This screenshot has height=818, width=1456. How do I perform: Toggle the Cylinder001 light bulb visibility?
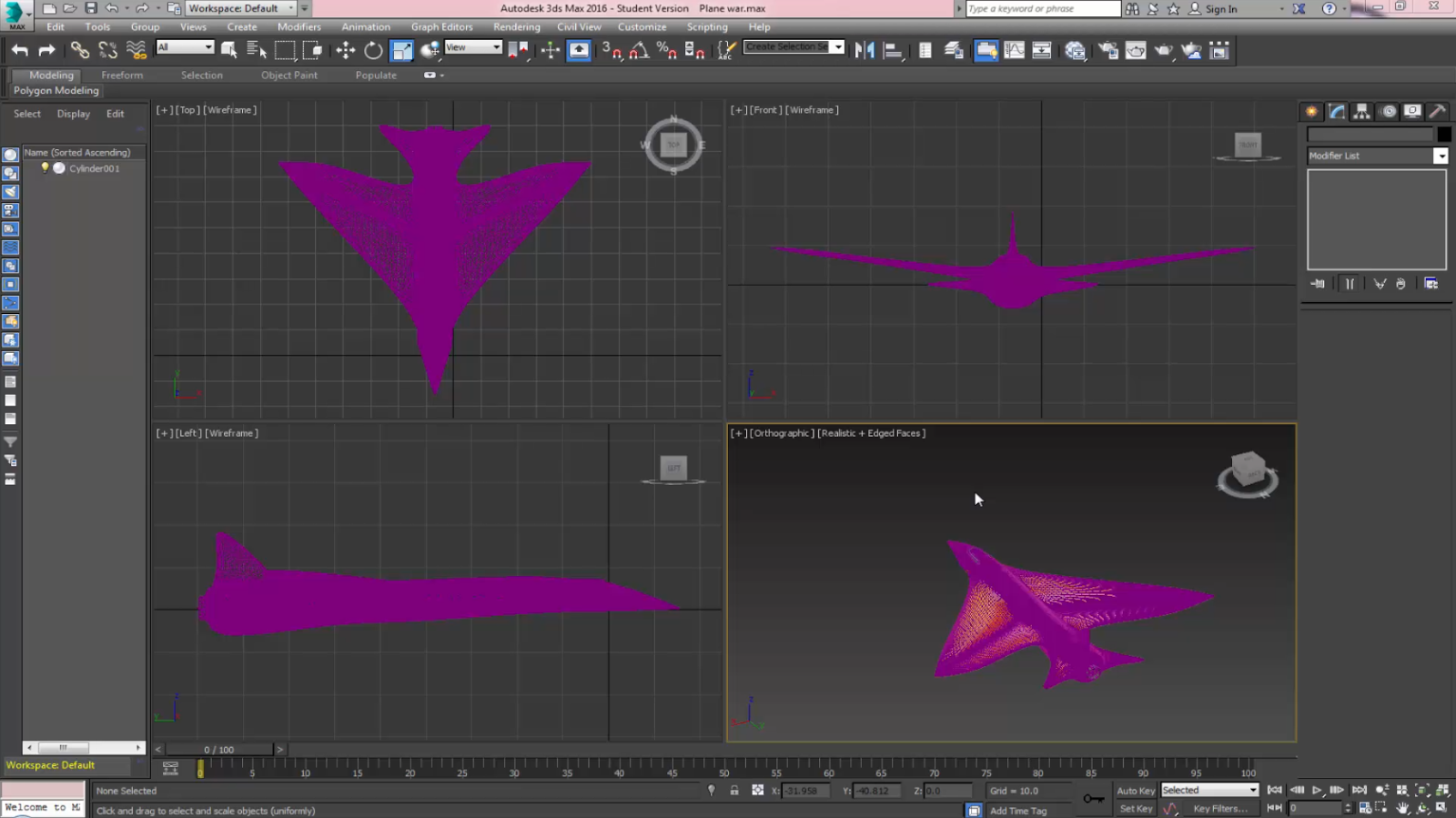(x=45, y=167)
